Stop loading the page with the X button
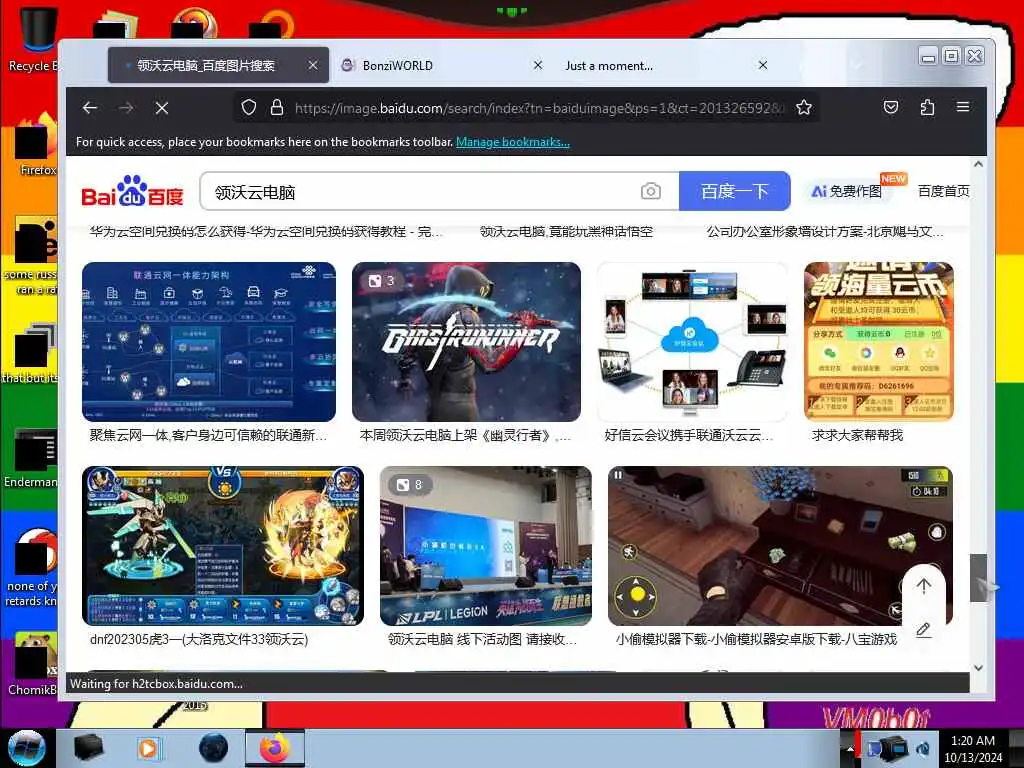 tap(162, 108)
